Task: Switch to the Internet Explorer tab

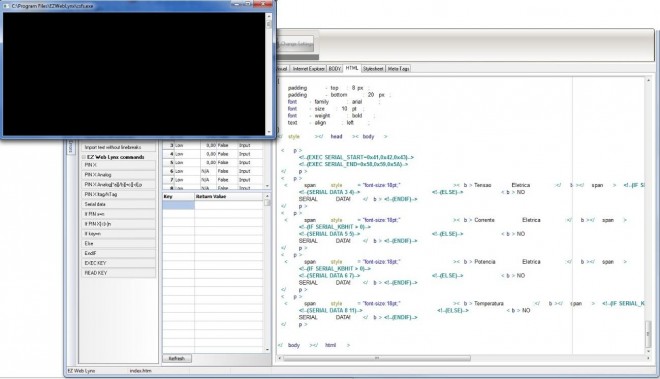Action: [x=309, y=69]
